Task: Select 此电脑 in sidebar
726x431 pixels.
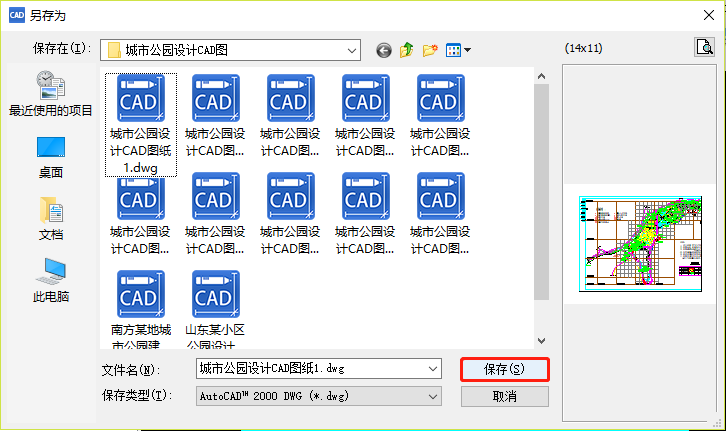Action: 50,281
